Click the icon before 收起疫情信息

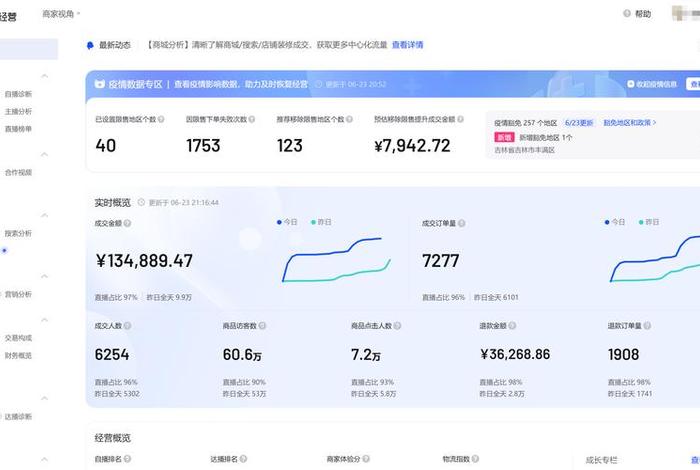tap(630, 84)
